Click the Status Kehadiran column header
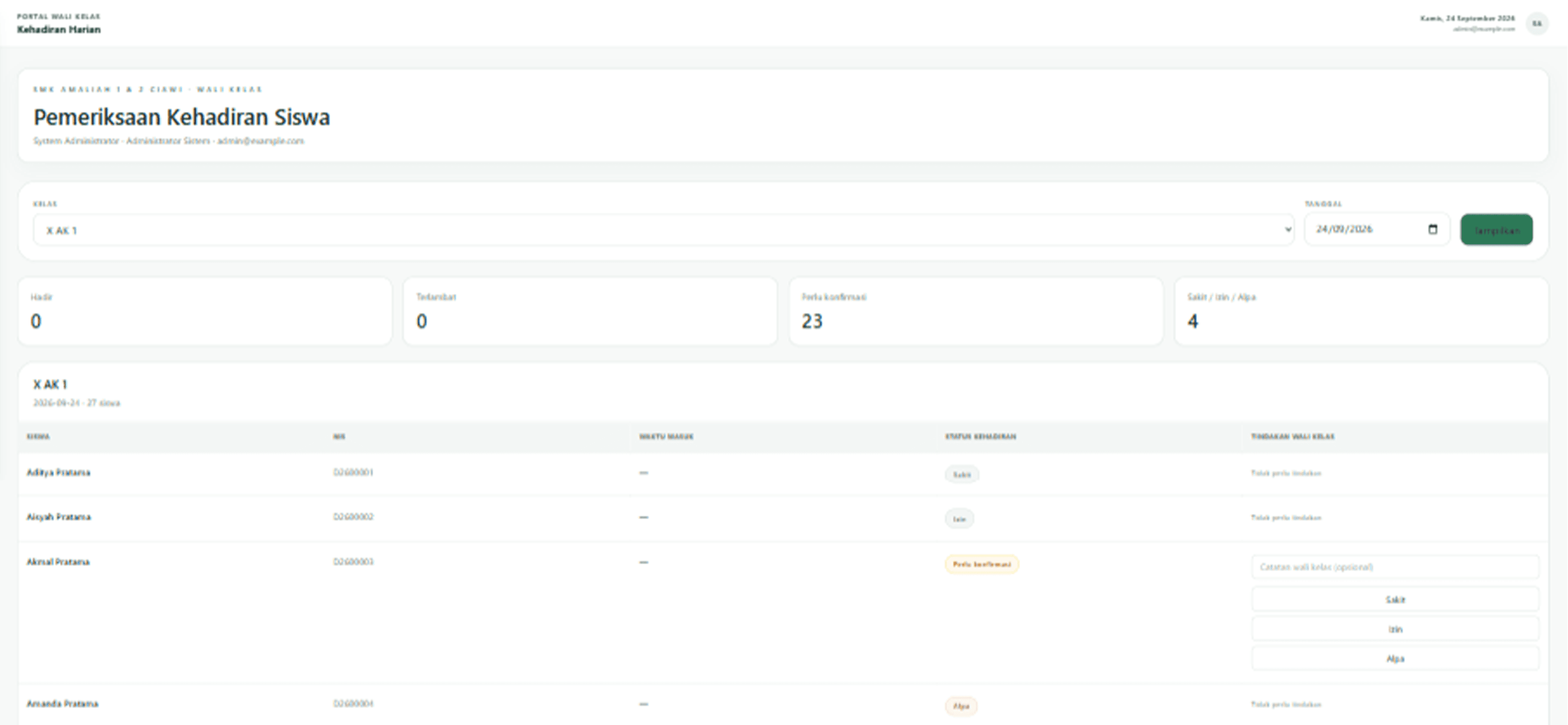This screenshot has height=725, width=1568. (x=980, y=436)
